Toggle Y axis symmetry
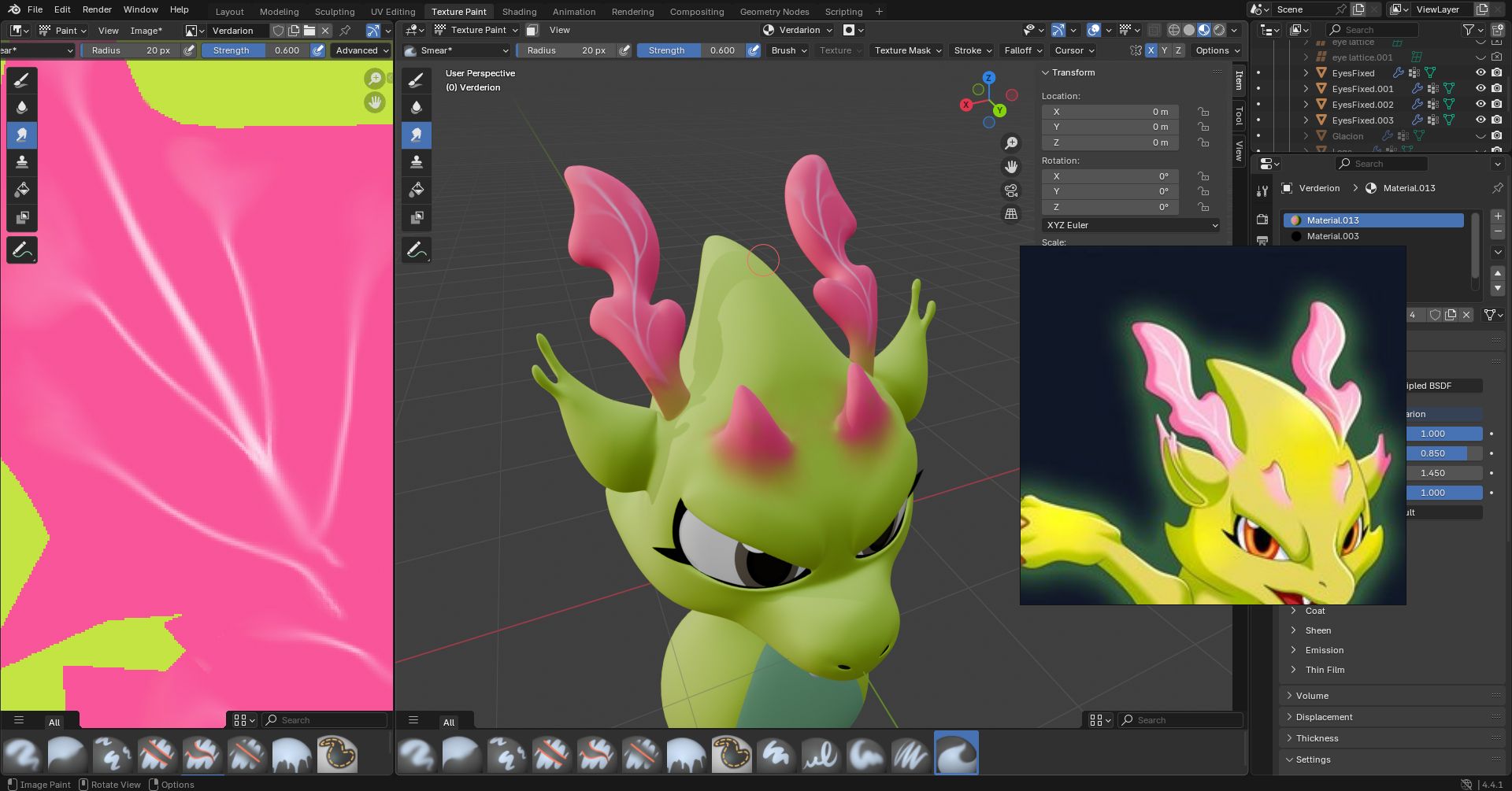 pos(1165,50)
